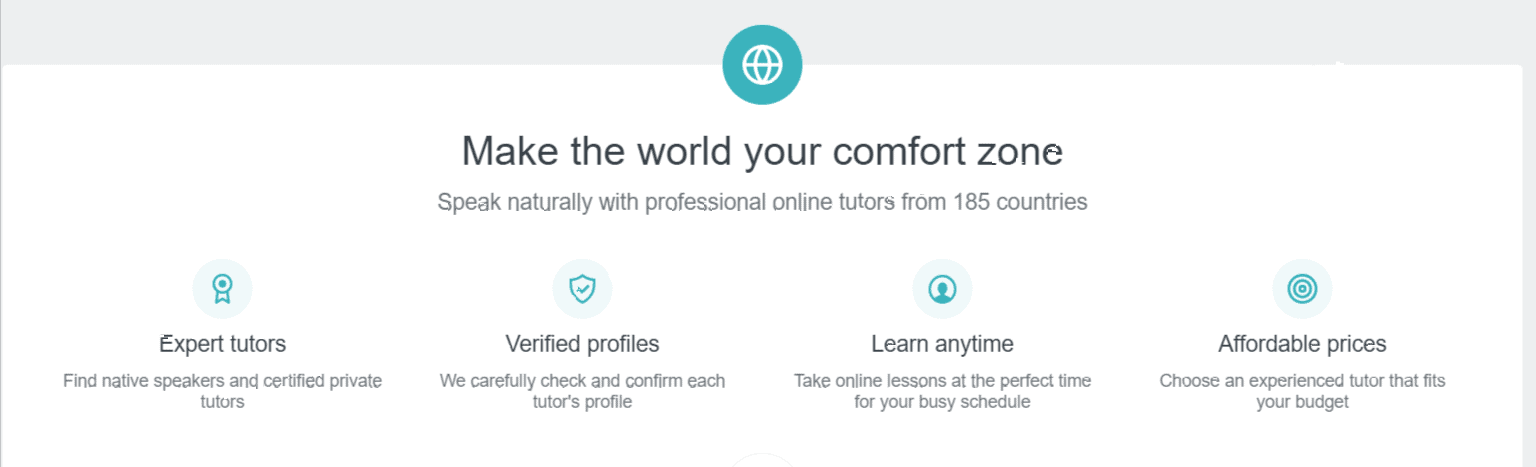Click the 'Make the world your comfort zone' heading

click(762, 151)
